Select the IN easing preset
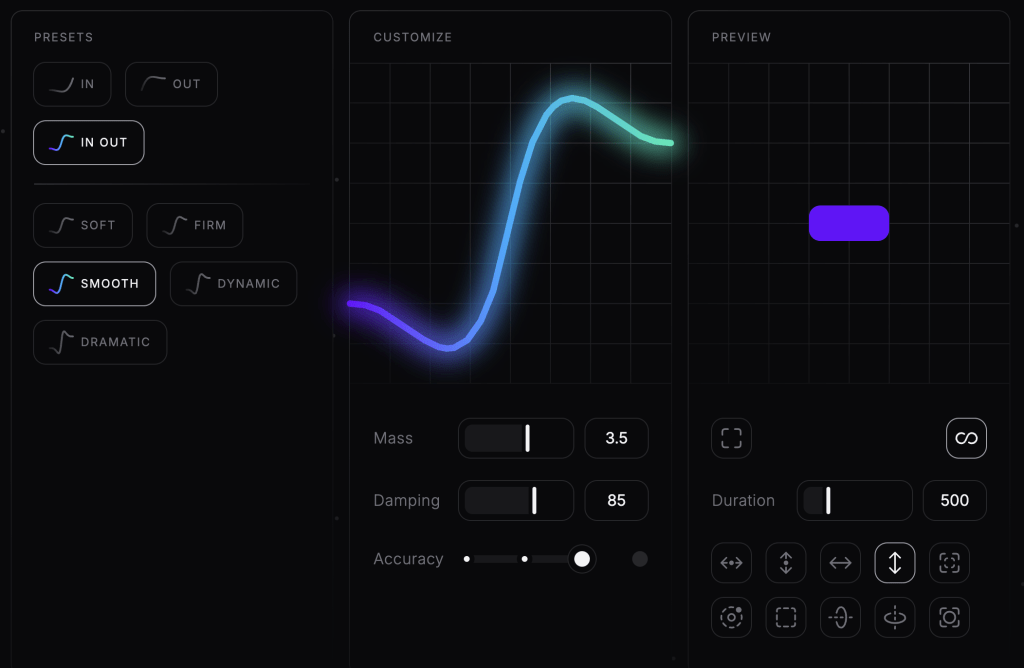Screen dimensions: 1024x668 71,84
